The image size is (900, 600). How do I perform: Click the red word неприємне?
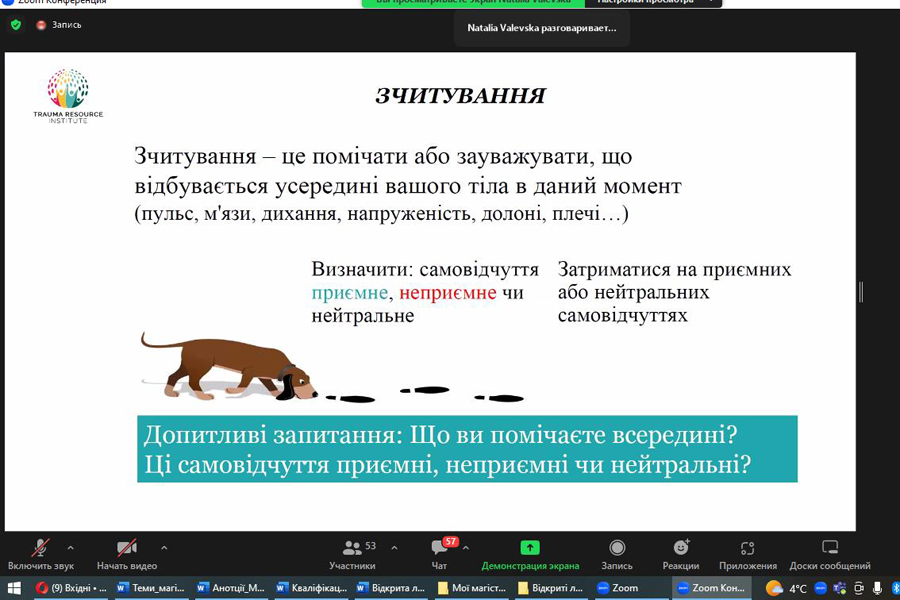(x=448, y=293)
